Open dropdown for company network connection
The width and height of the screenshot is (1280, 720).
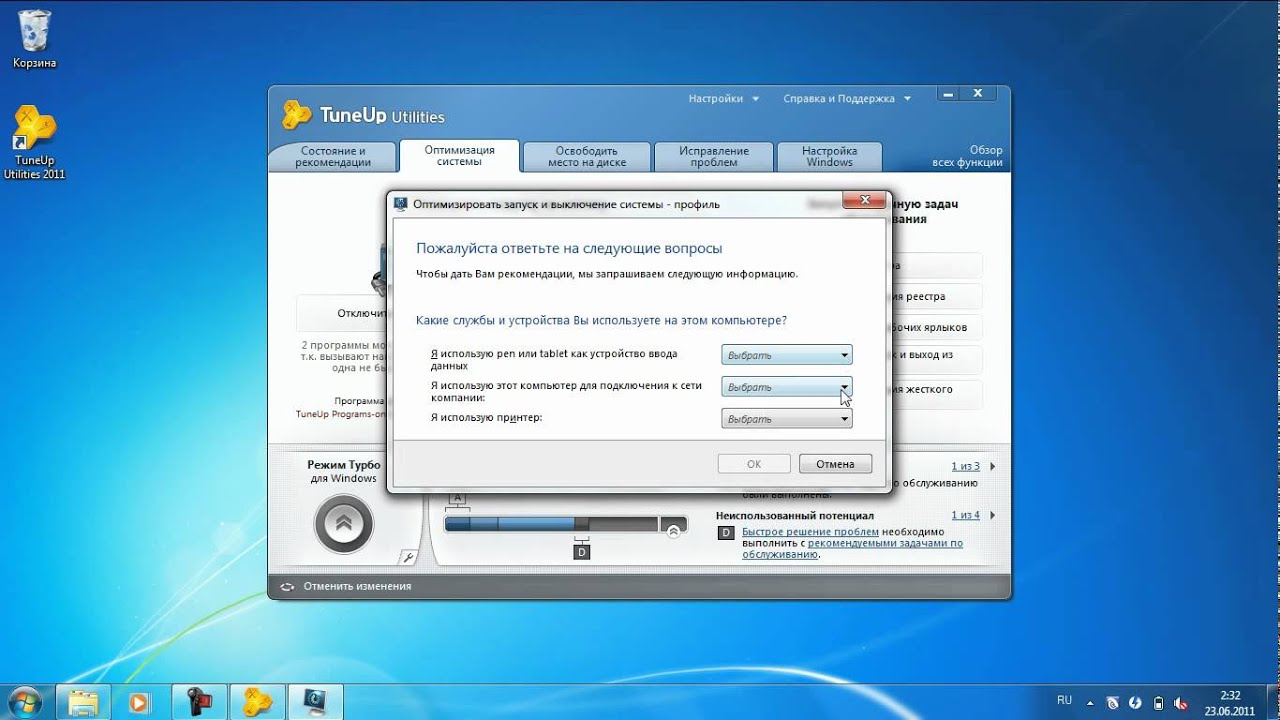786,387
